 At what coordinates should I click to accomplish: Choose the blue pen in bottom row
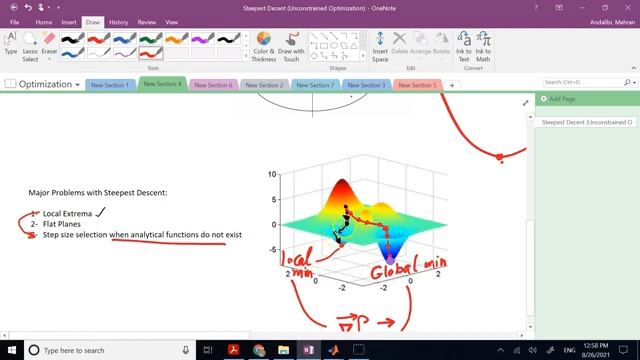[72, 53]
